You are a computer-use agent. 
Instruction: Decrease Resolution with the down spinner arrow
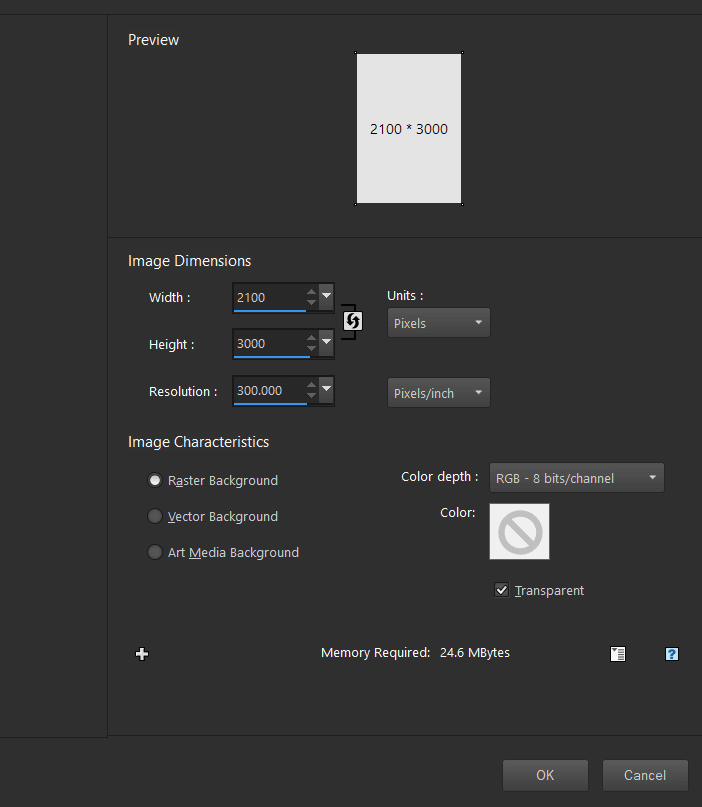tap(311, 395)
